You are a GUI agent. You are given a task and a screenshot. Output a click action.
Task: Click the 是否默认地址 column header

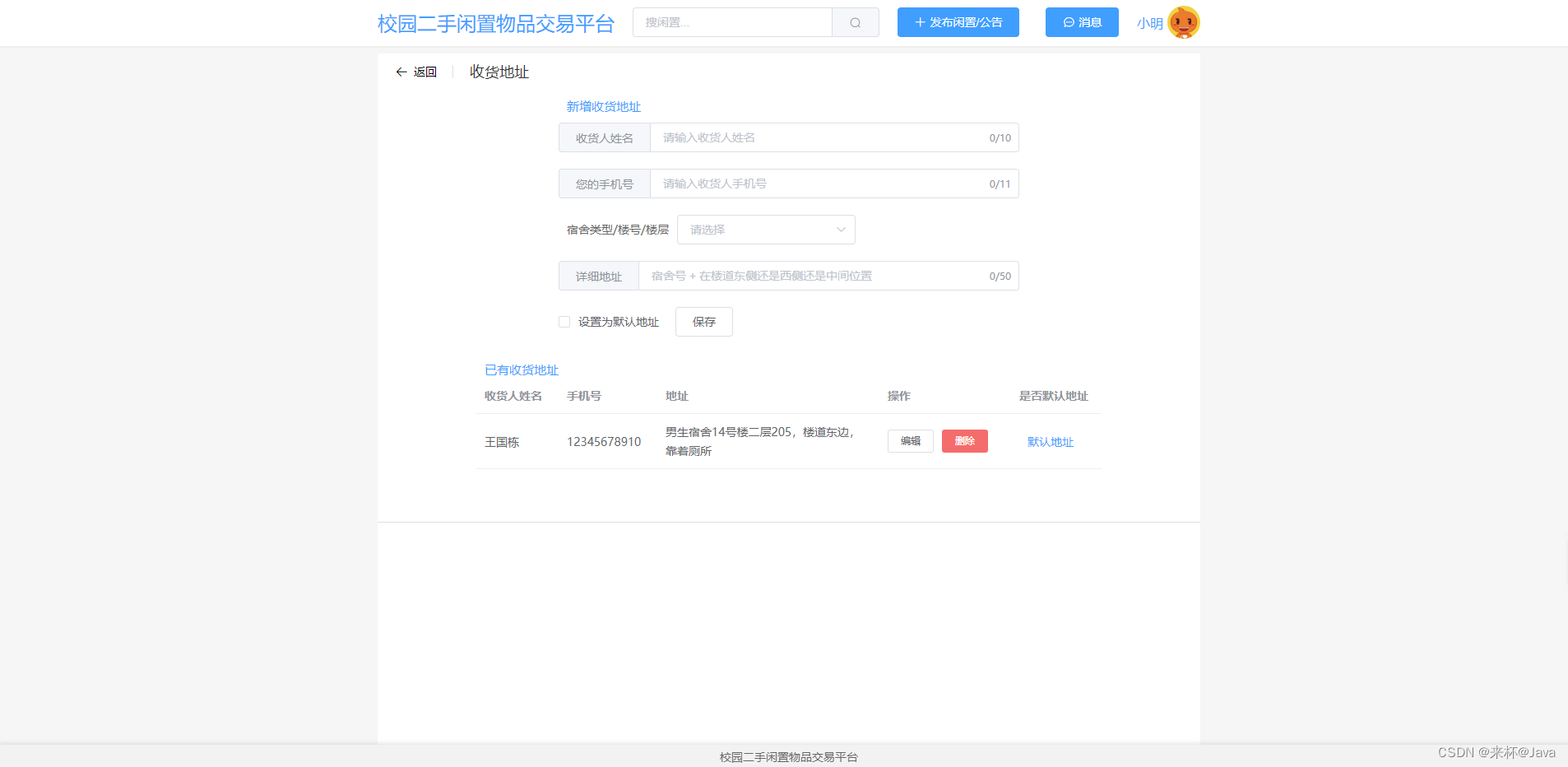pos(1054,396)
